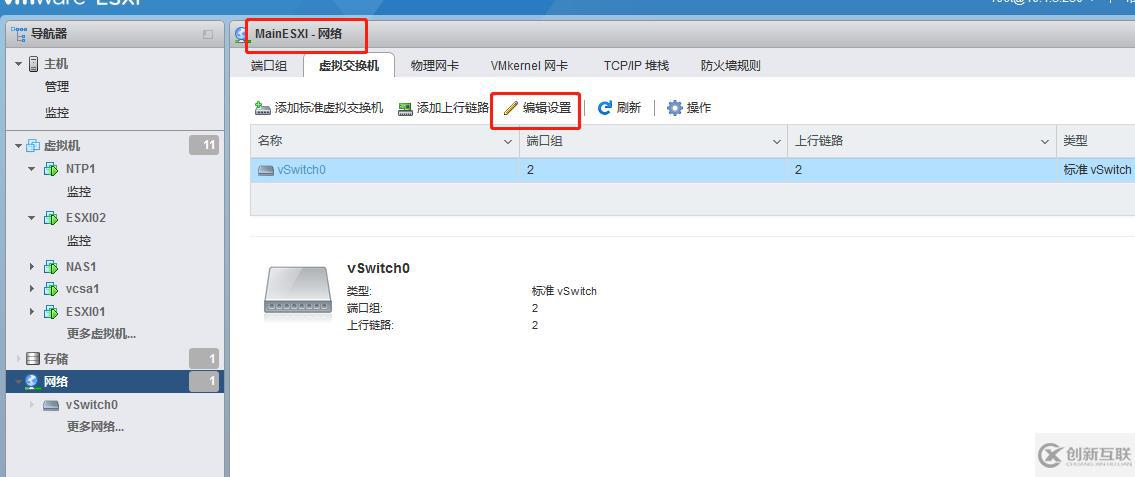The width and height of the screenshot is (1135, 477).
Task: Expand the vcsa1 tree node
Action: coord(32,289)
